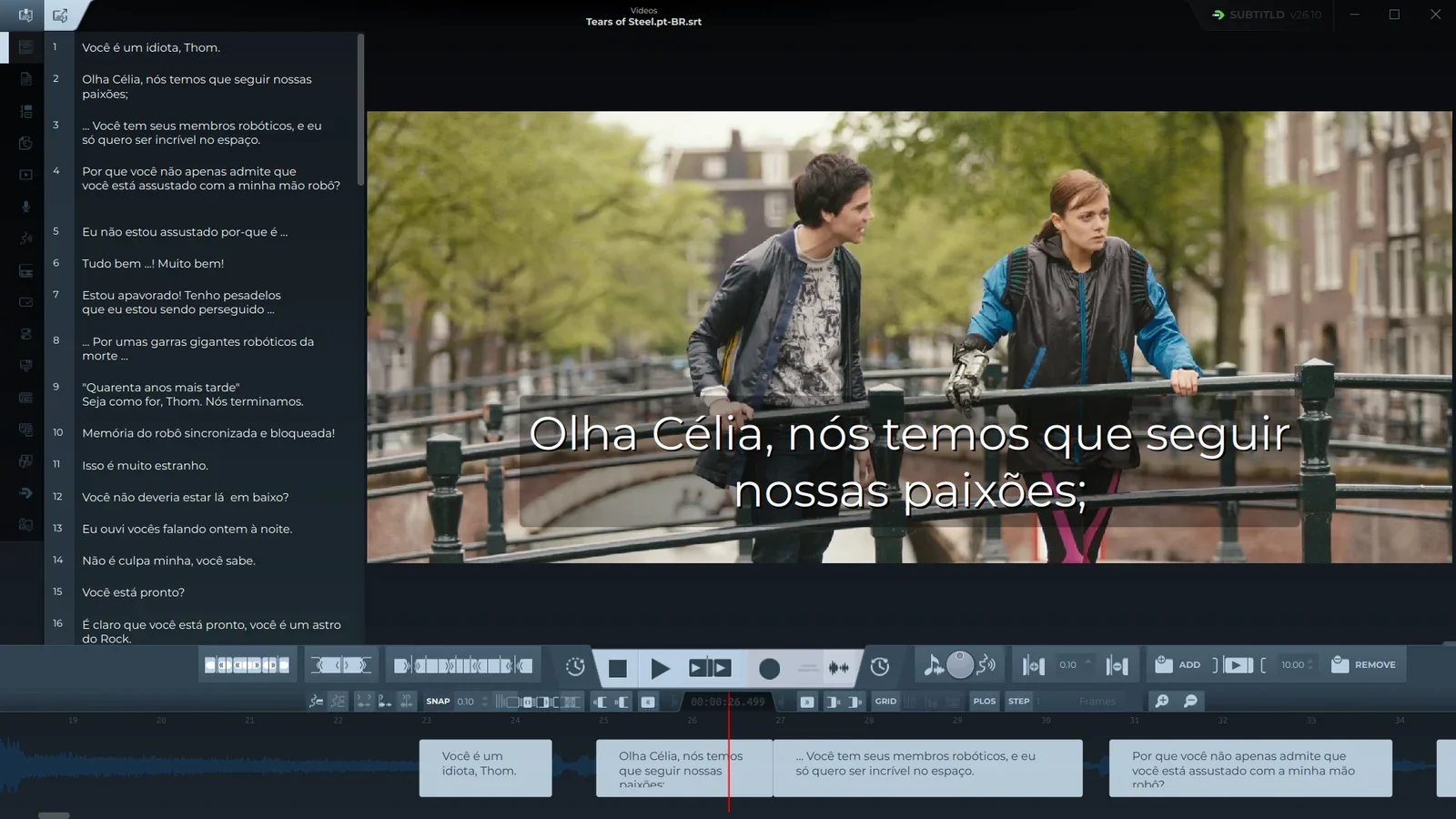The image size is (1456, 819).
Task: Click the clock icon right of the waveform button
Action: 880,667
